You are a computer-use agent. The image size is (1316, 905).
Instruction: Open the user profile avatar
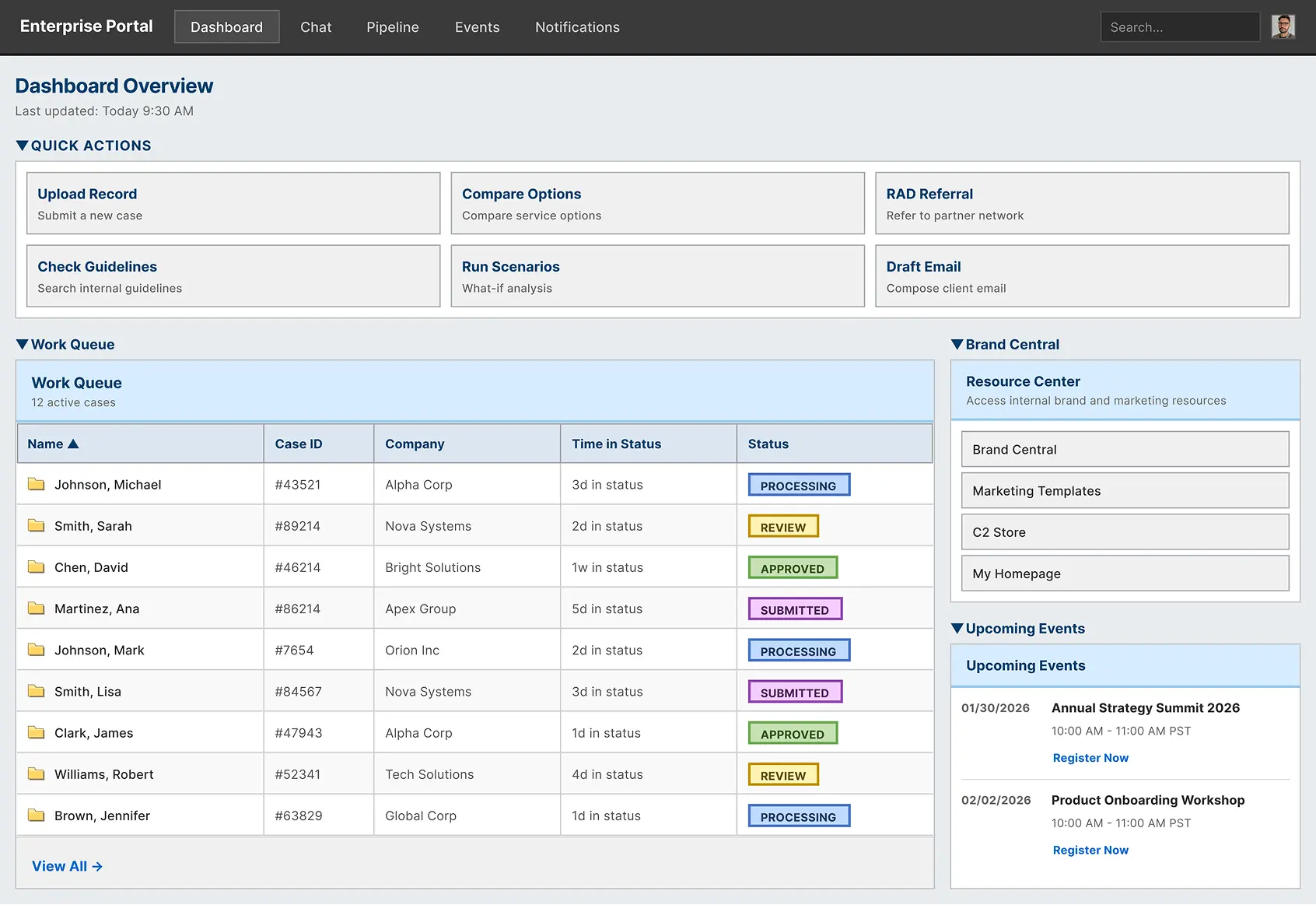click(x=1283, y=26)
